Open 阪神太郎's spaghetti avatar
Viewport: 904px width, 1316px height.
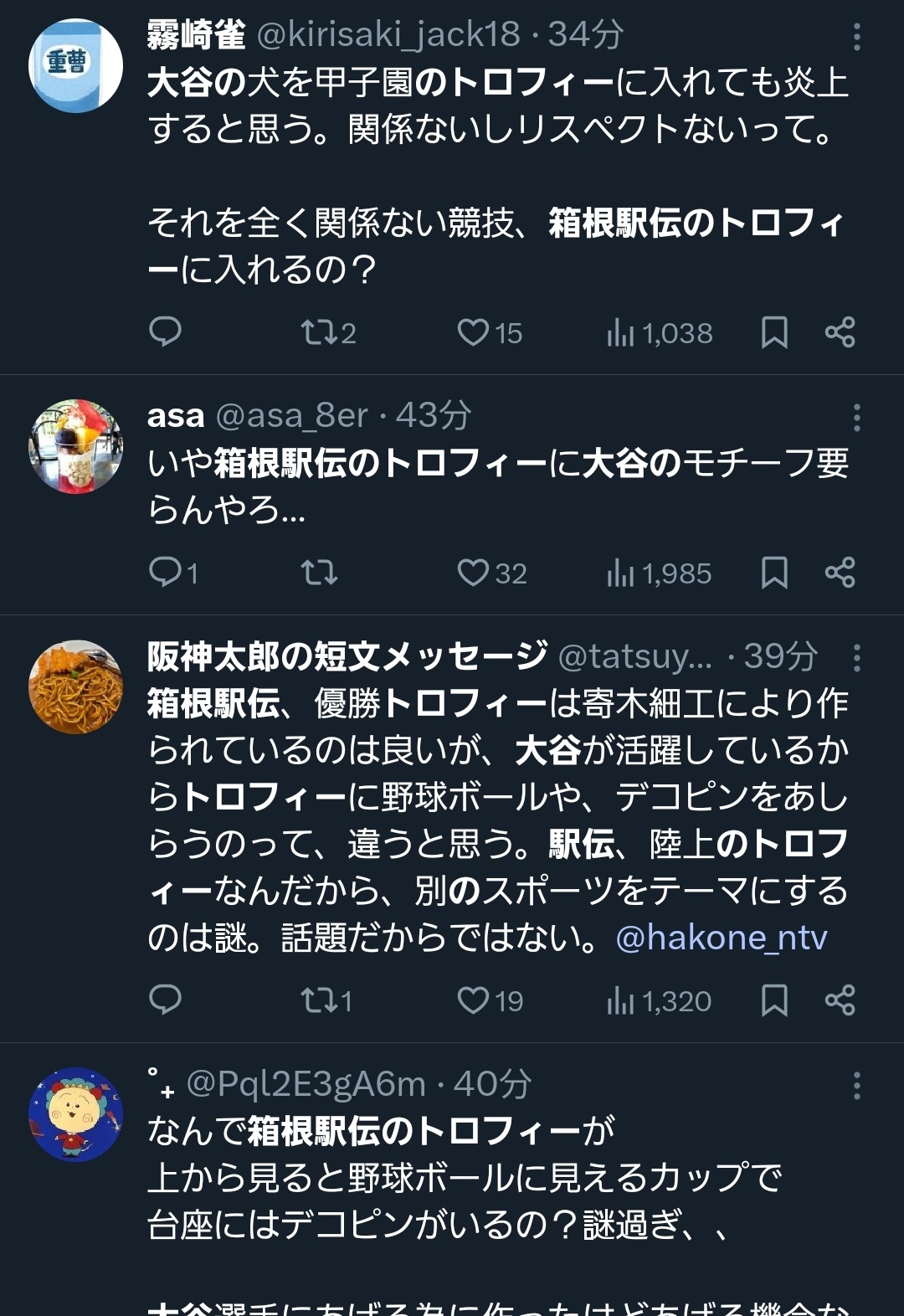tap(76, 687)
